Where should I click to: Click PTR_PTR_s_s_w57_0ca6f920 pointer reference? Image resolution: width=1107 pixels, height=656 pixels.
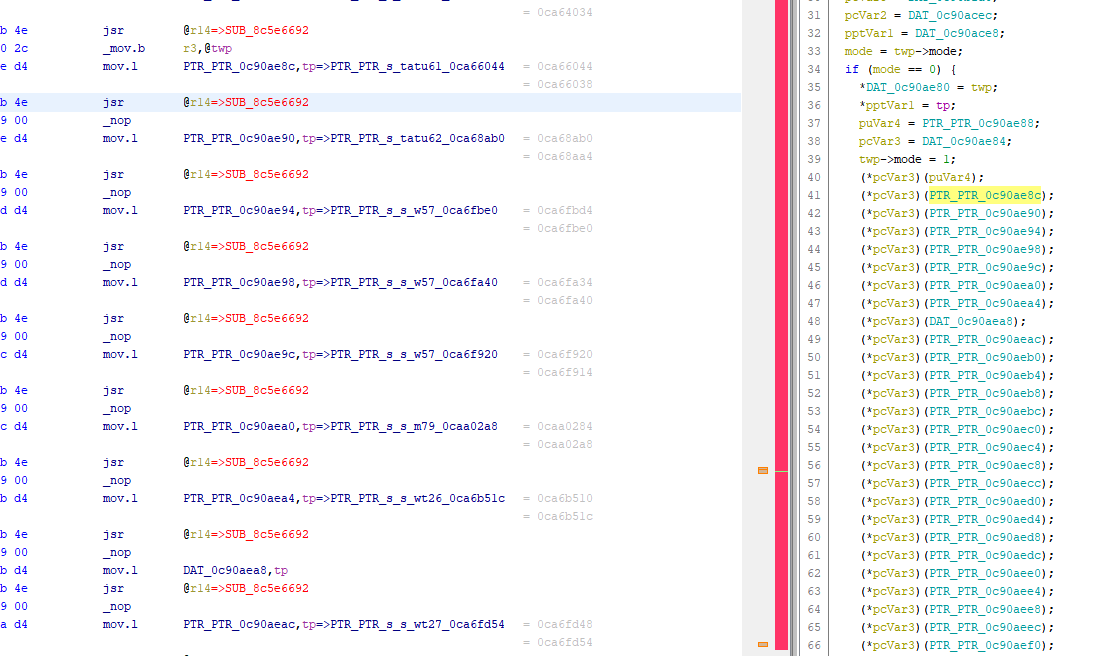414,354
